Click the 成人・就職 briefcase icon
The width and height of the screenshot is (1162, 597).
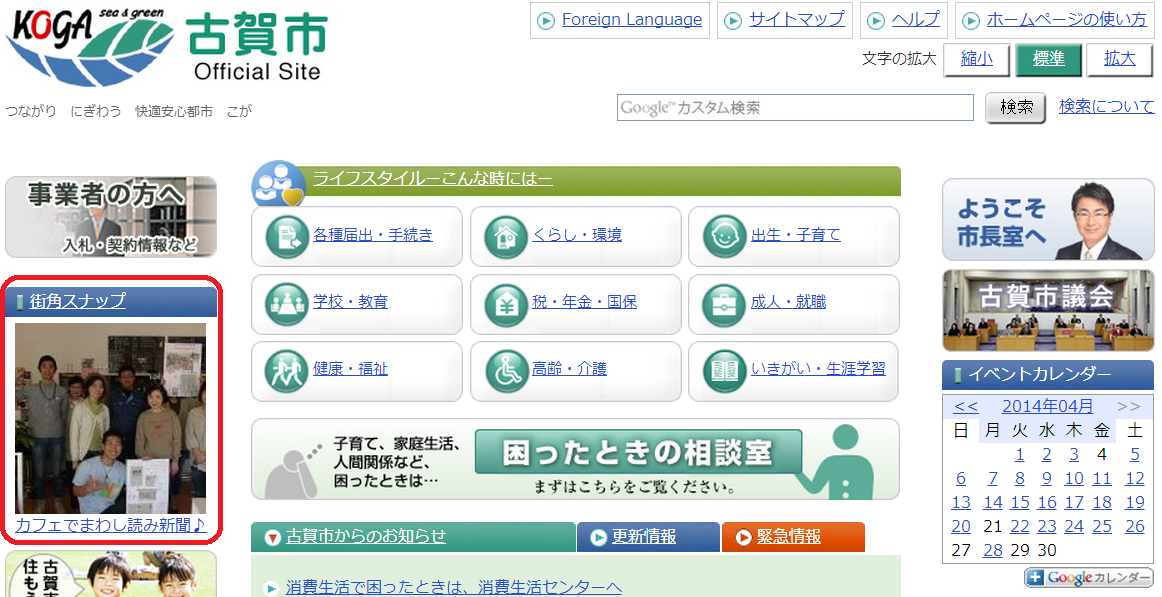click(725, 303)
